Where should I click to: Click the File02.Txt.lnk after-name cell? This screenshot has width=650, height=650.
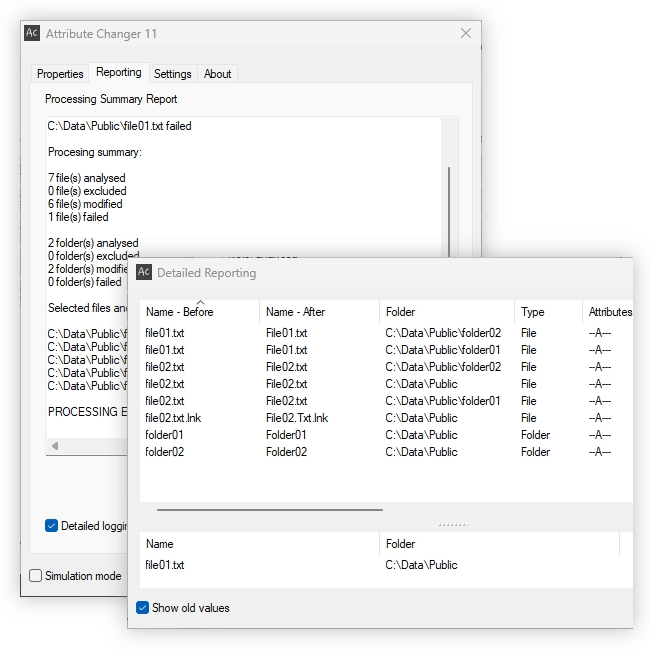[297, 418]
